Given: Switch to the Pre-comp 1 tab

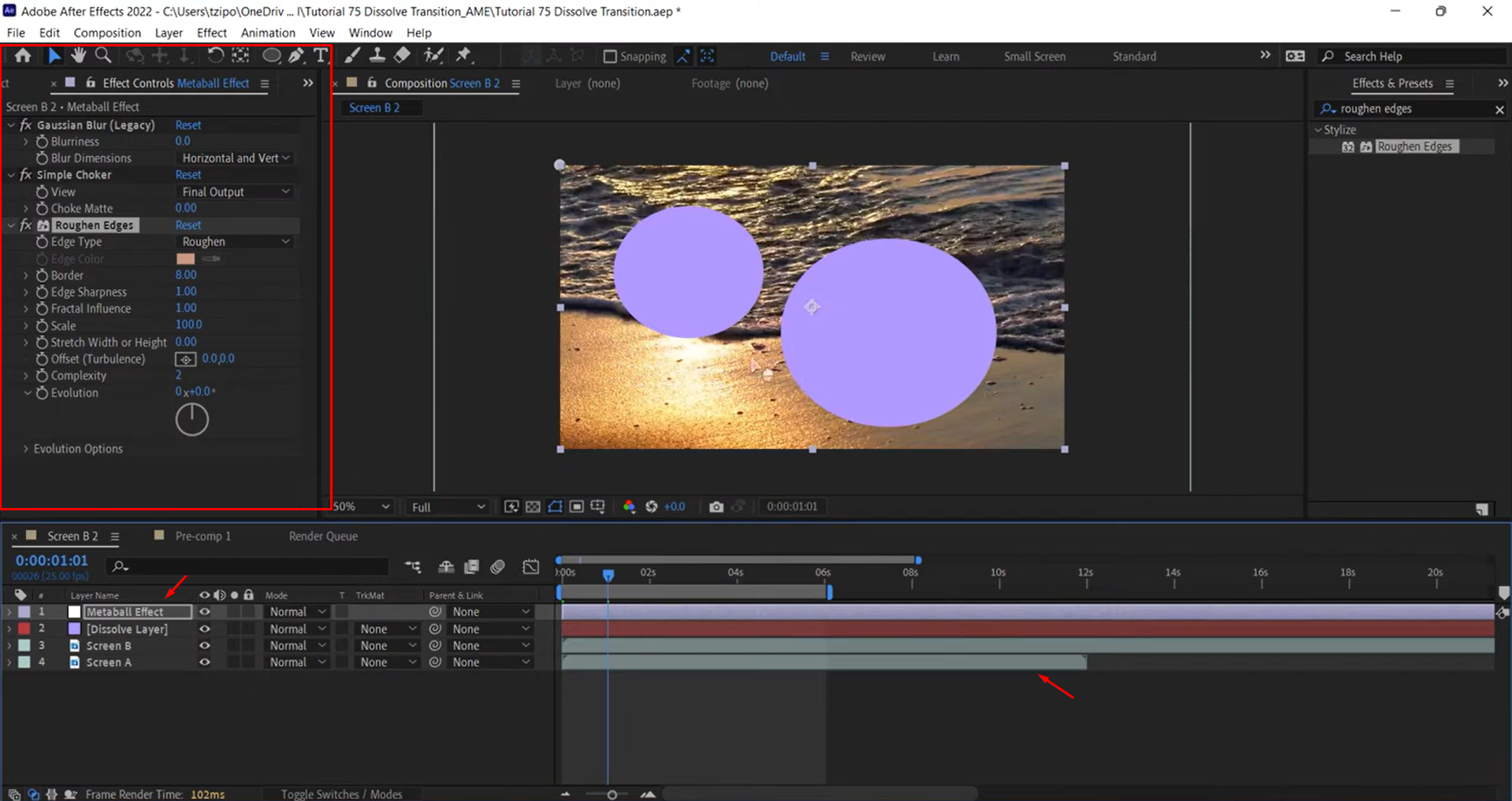Looking at the screenshot, I should pos(202,536).
